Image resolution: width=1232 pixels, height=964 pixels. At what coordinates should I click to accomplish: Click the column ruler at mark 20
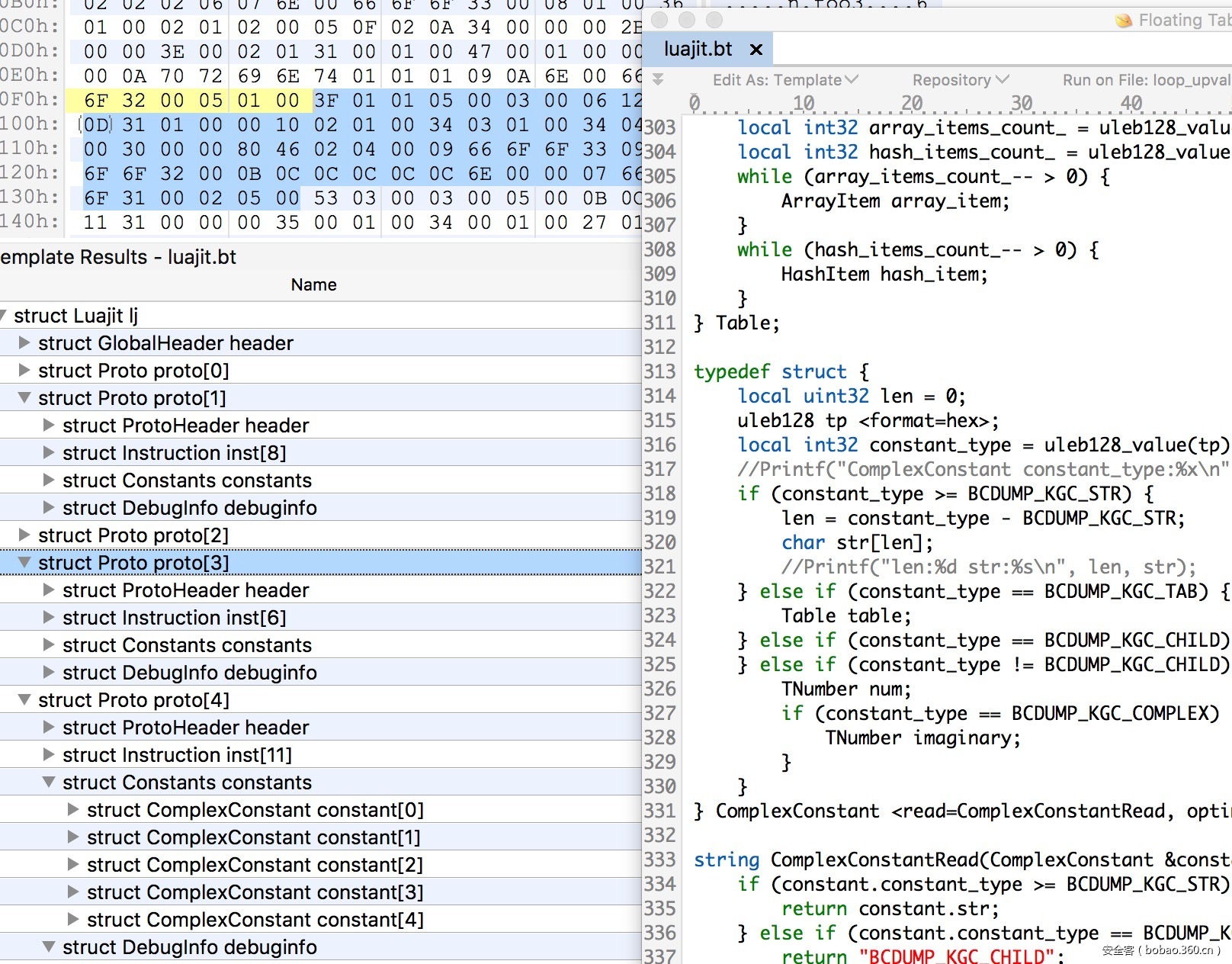point(912,103)
